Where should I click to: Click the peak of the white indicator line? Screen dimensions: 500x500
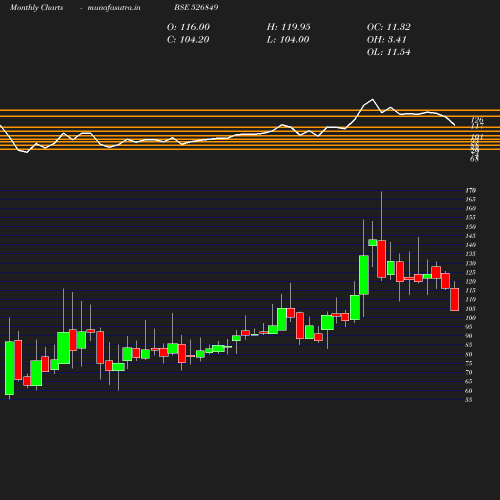tap(372, 99)
